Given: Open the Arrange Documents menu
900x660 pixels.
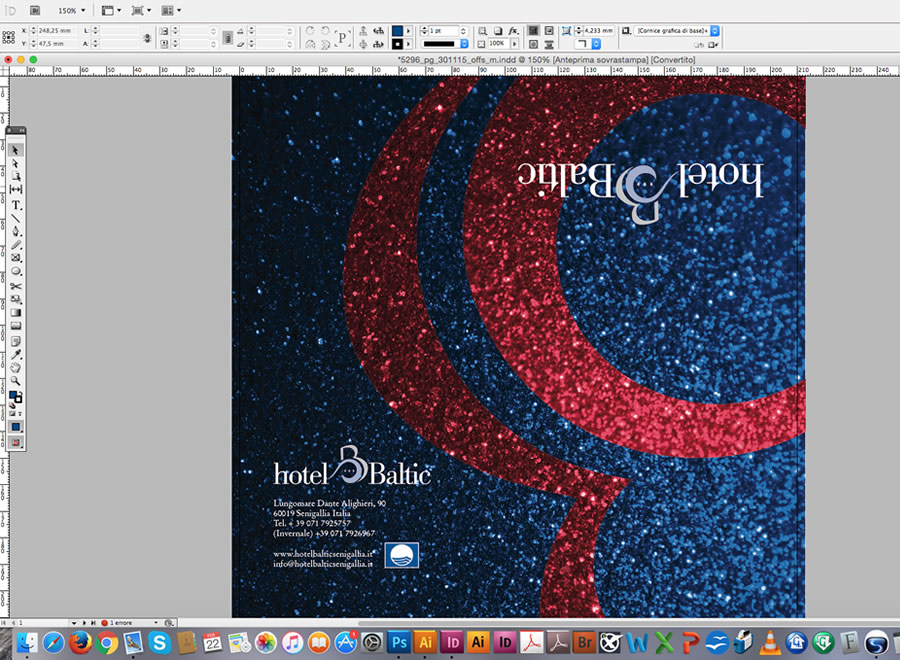Looking at the screenshot, I should point(170,10).
